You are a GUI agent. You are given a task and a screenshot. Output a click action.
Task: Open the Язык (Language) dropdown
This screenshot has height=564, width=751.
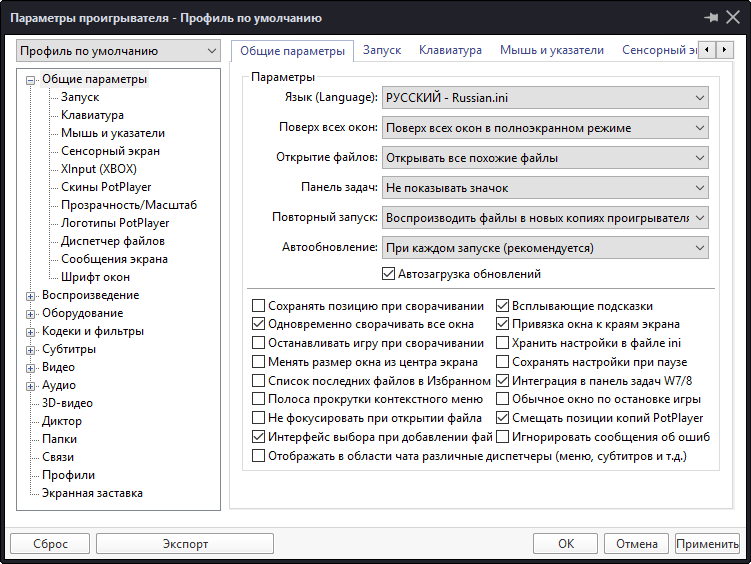(x=545, y=98)
